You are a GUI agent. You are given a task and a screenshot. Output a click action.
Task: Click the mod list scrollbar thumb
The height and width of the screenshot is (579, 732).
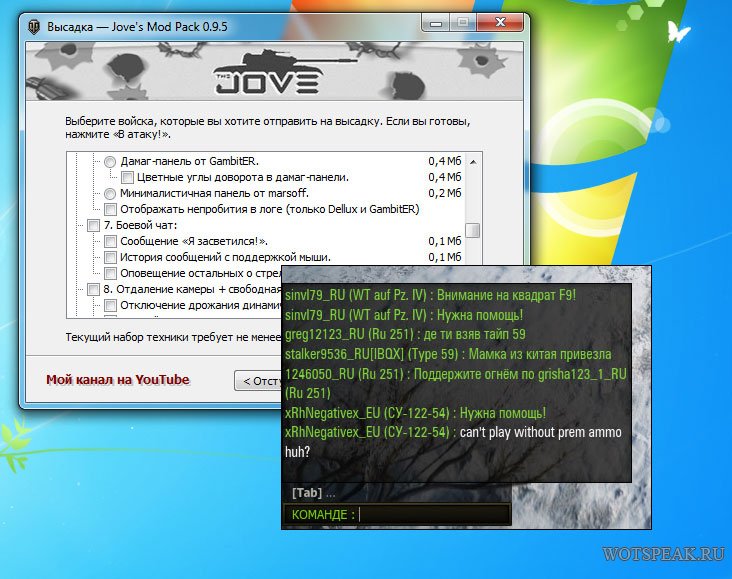pos(472,230)
